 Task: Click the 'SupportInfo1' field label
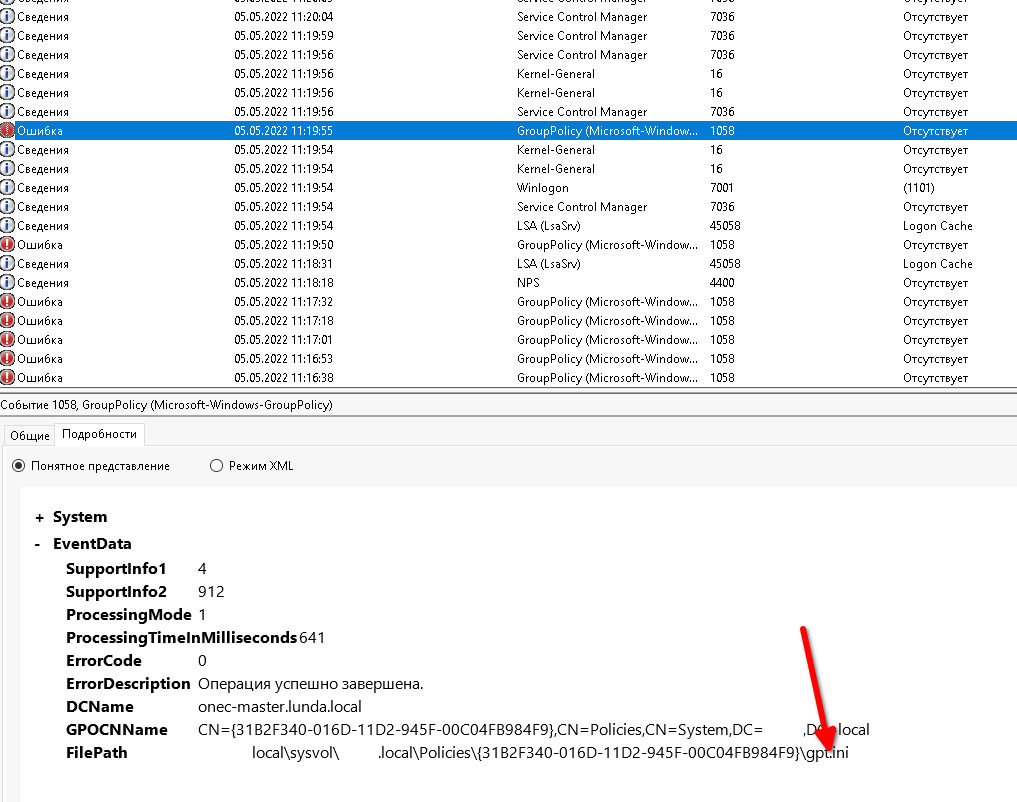(x=116, y=569)
